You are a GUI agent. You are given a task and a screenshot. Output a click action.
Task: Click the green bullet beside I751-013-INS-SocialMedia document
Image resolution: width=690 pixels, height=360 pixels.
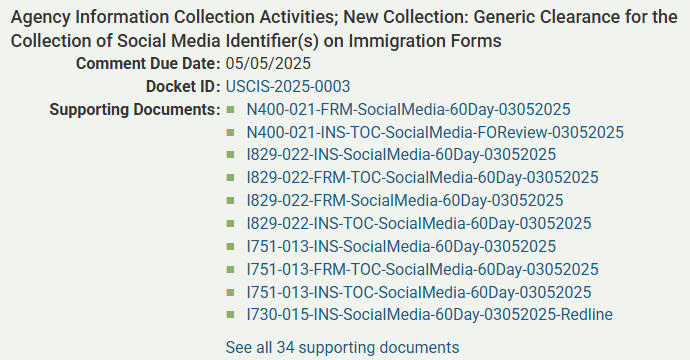(x=230, y=246)
